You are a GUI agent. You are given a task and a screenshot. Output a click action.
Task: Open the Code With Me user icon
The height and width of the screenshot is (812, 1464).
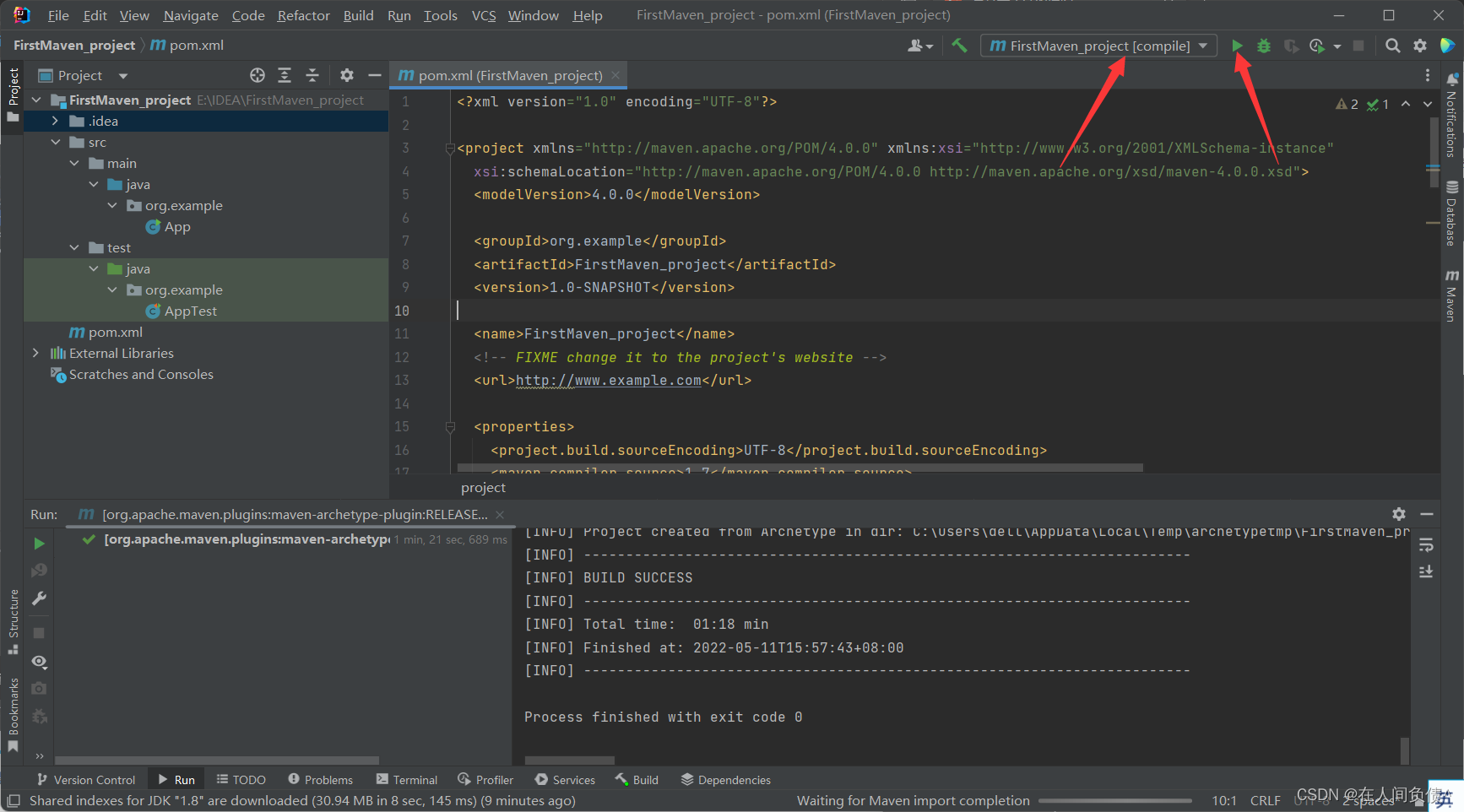(x=919, y=46)
